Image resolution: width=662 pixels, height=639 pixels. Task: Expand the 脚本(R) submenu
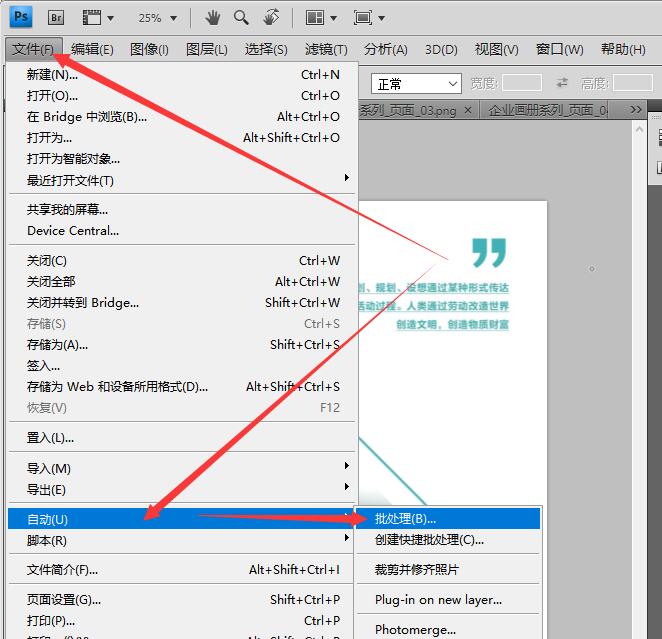182,540
